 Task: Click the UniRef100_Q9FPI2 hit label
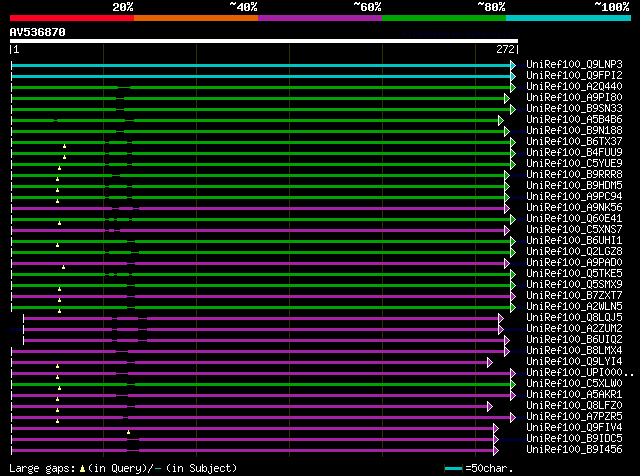tap(574, 76)
